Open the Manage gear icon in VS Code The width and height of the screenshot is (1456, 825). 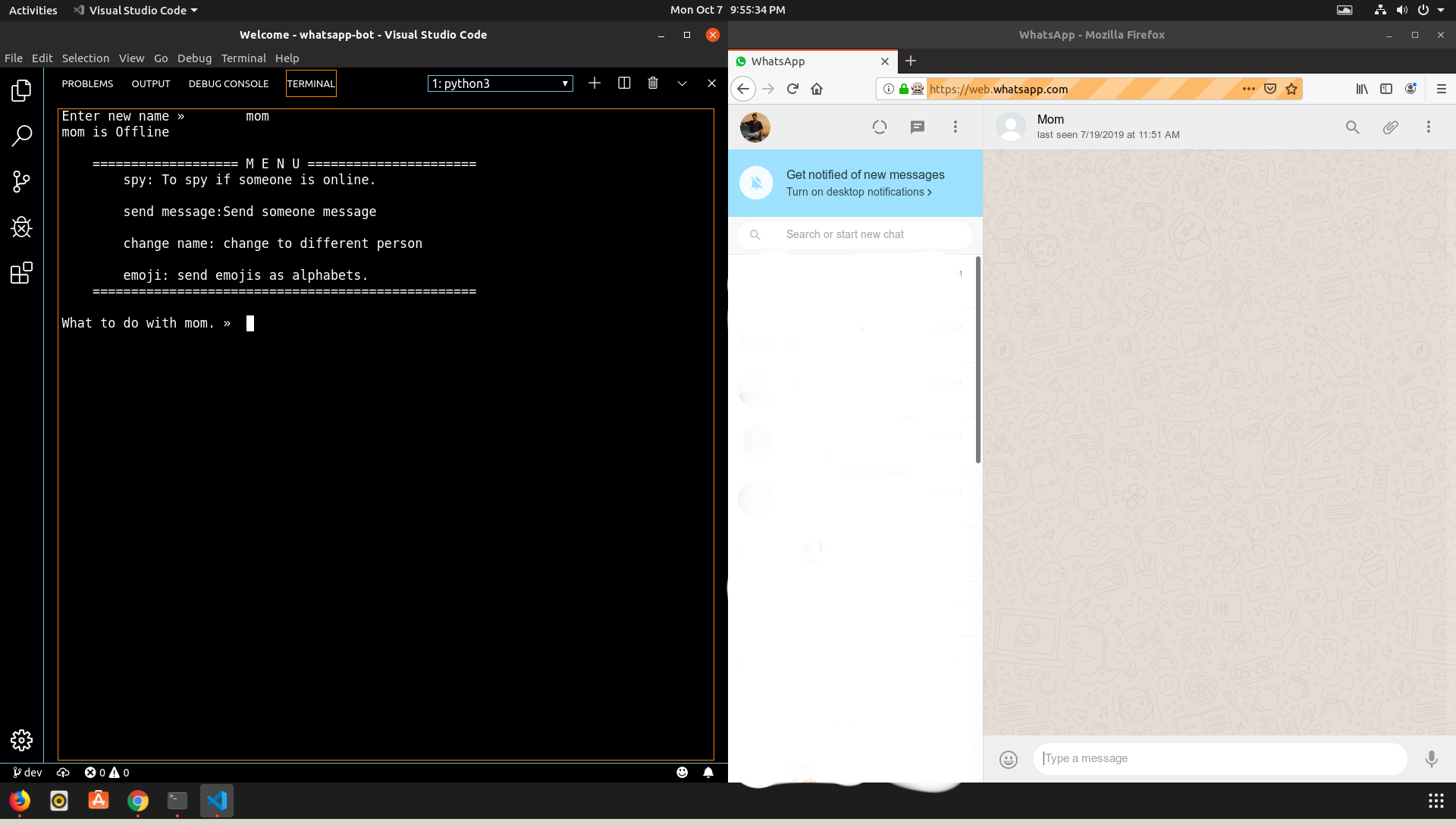(x=21, y=740)
